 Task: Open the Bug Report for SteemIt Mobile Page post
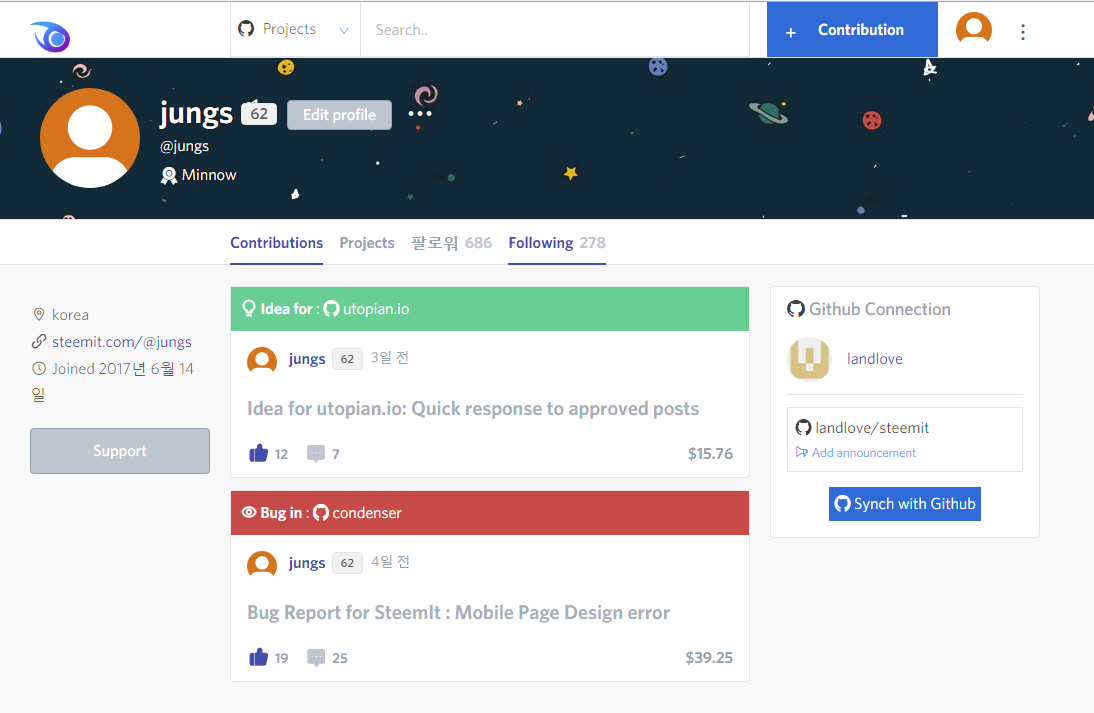click(458, 613)
